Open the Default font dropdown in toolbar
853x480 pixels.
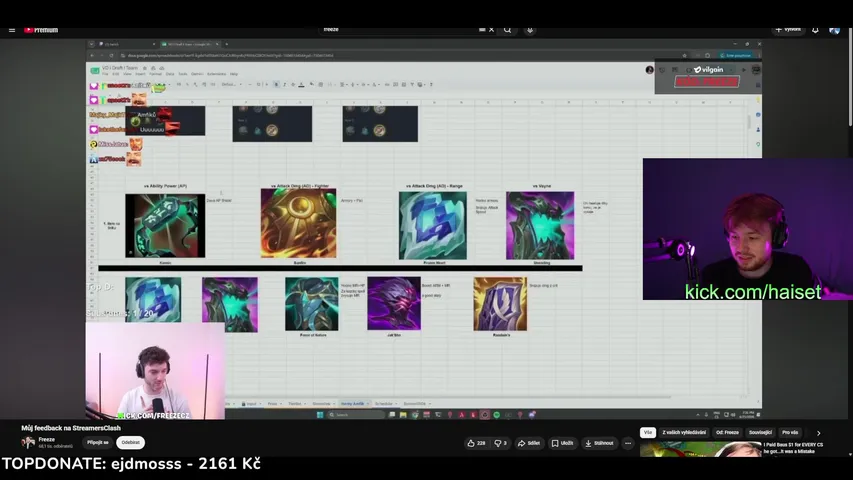231,84
